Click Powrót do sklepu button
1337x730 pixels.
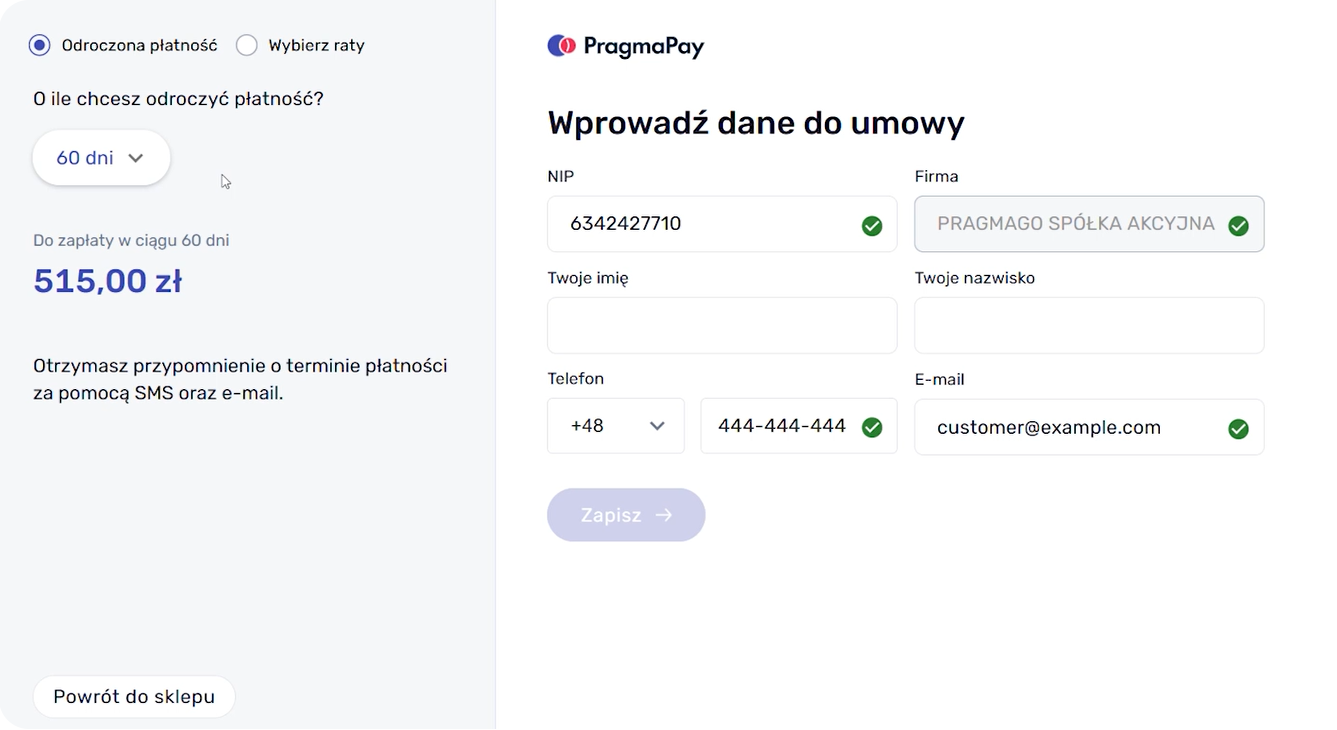pos(134,697)
